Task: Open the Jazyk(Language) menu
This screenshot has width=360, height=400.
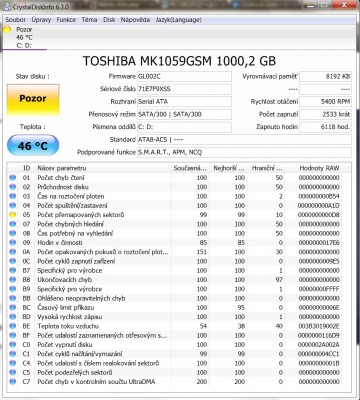Action: pos(179,20)
